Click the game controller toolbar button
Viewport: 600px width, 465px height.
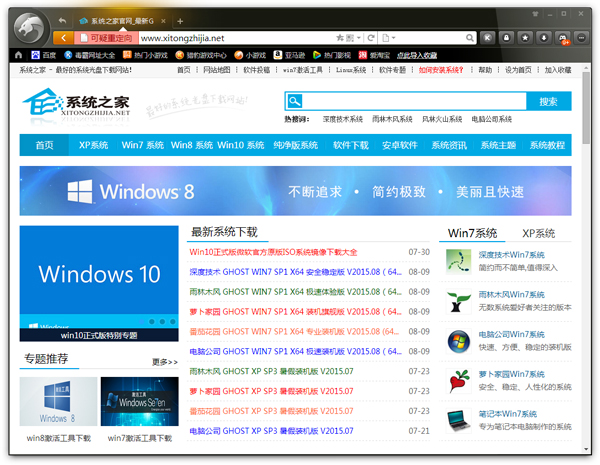(562, 38)
